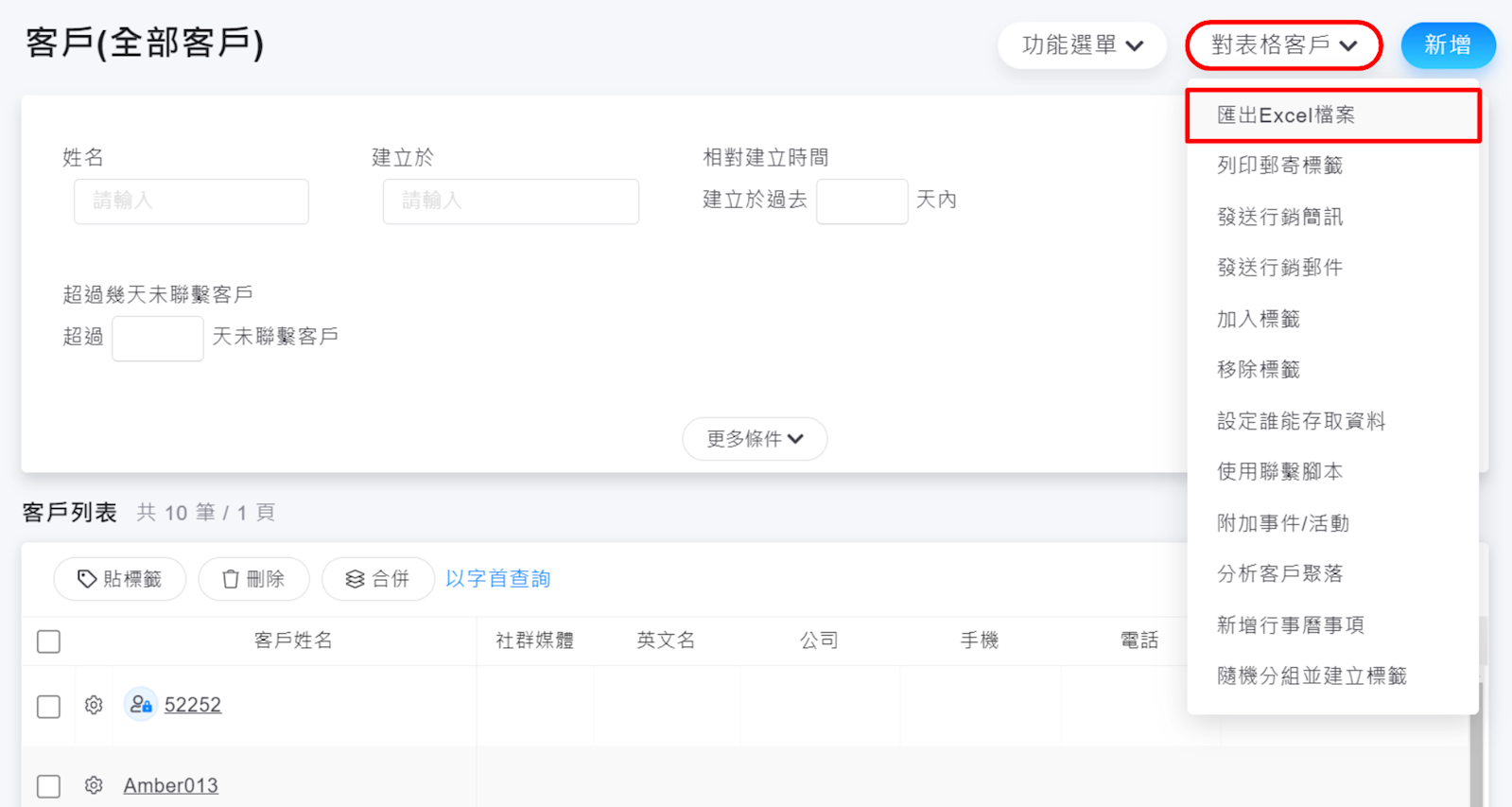This screenshot has width=1512, height=807.
Task: Select 發送行銷簡訊 menu item
Action: (1279, 217)
